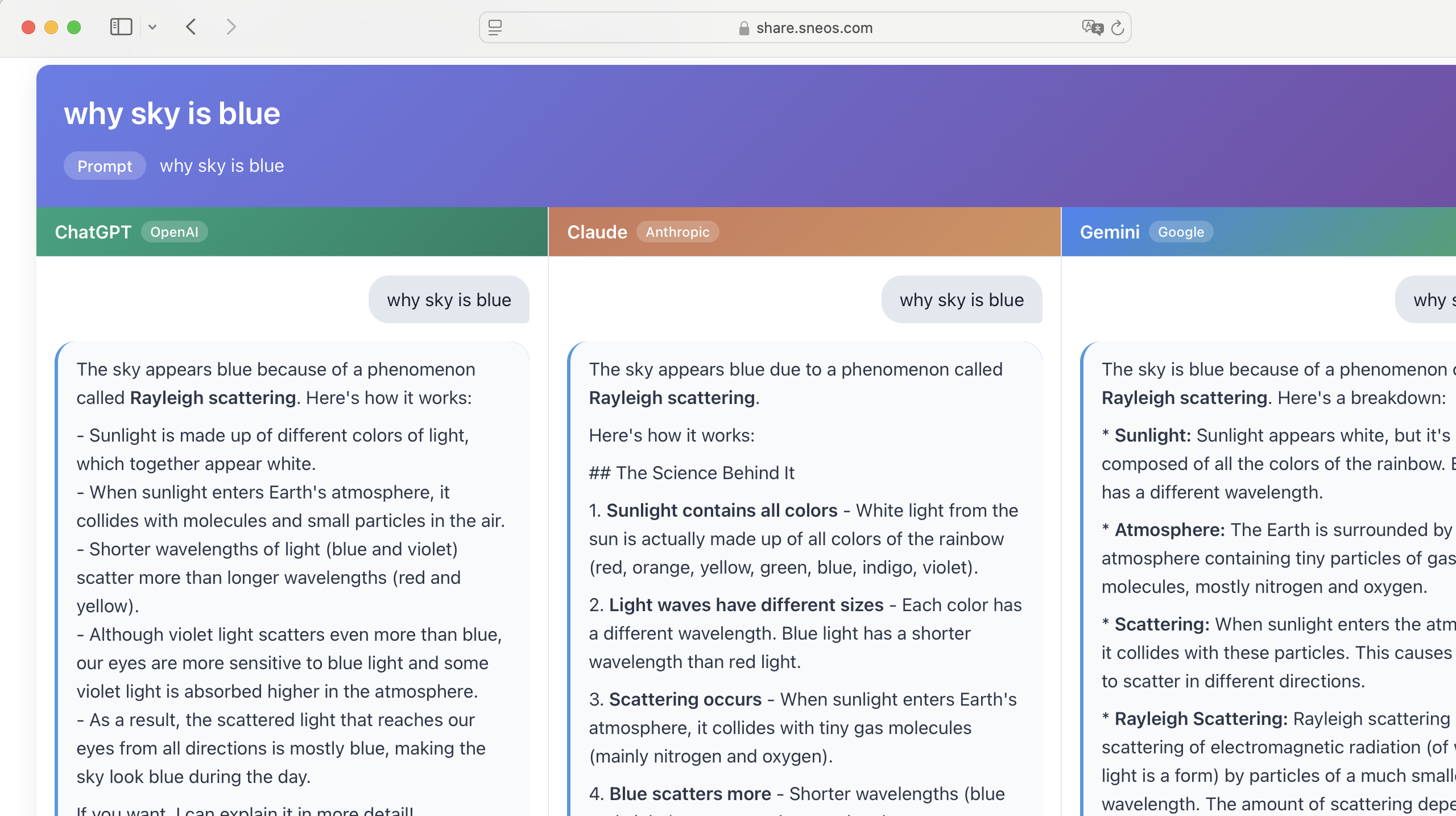Click the OpenAI badge
The width and height of the screenshot is (1456, 816).
[x=174, y=232]
